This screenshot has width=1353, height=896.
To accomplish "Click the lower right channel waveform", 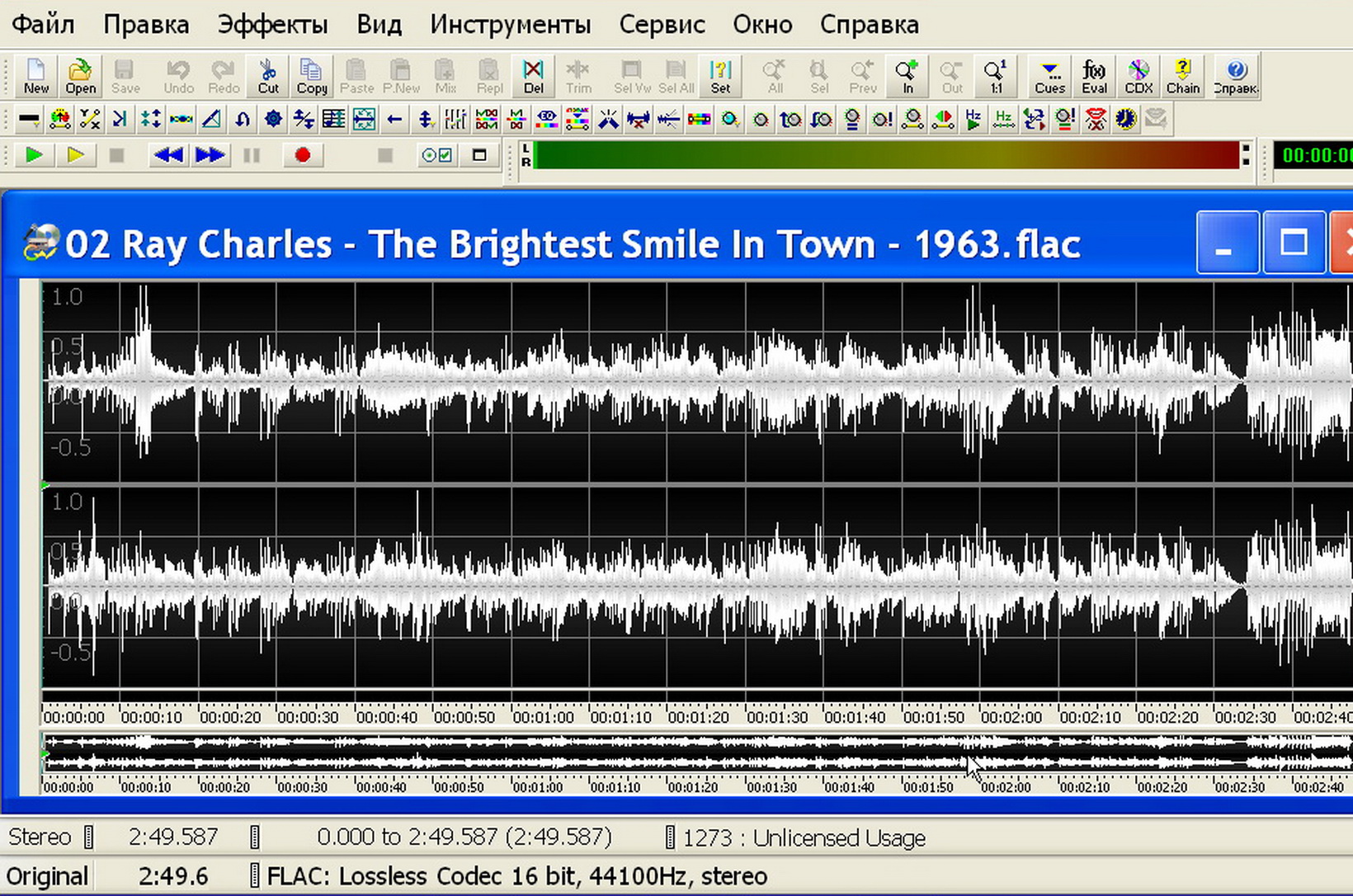I will pos(697,587).
